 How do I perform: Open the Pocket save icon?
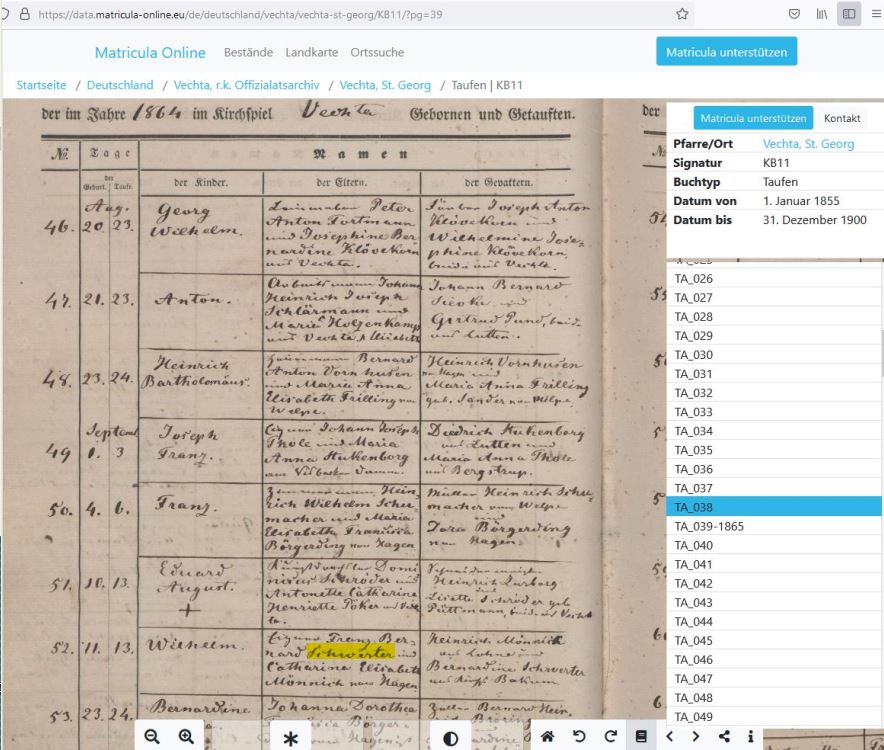coord(794,14)
